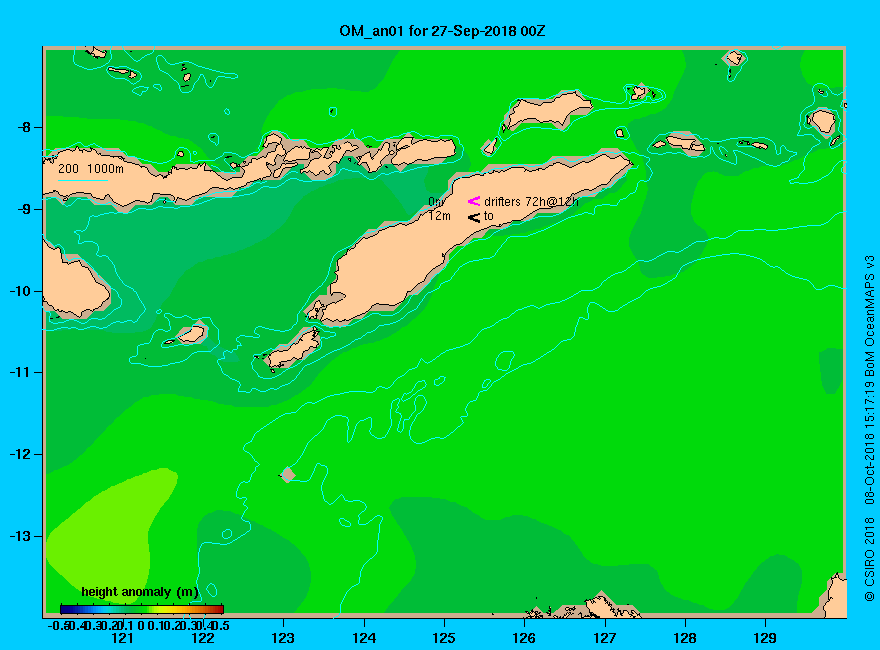Image resolution: width=880 pixels, height=650 pixels.
Task: Click the black 'to' arrow marker
Action: [x=474, y=217]
